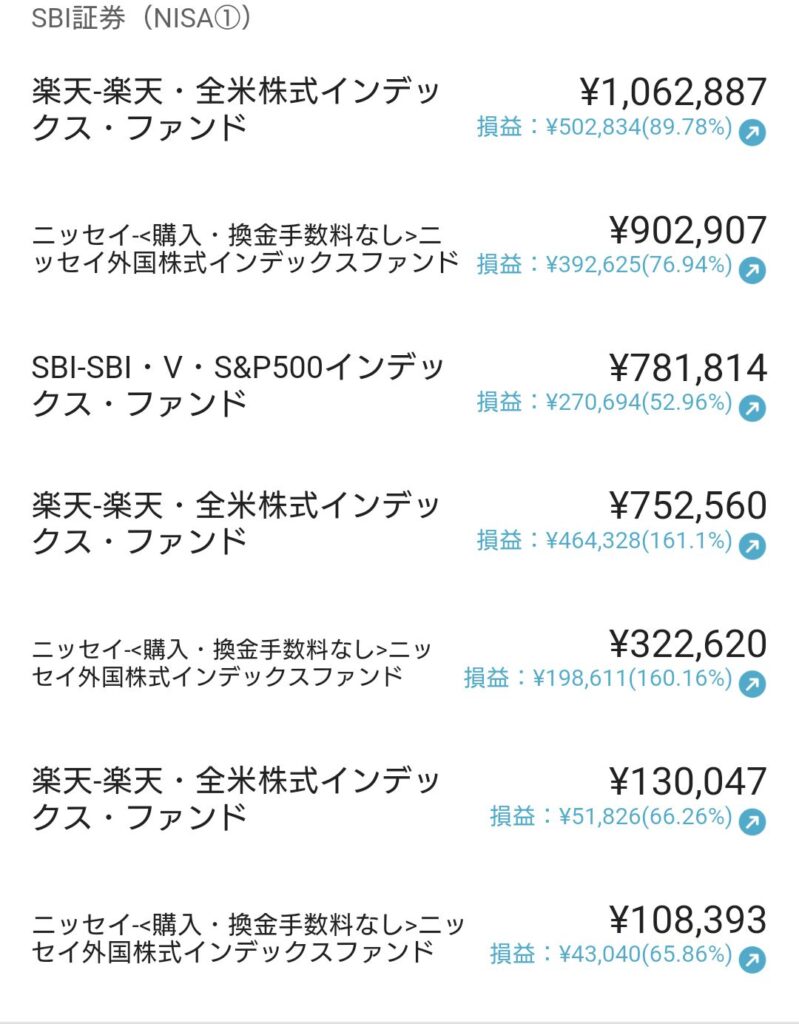Screen dimensions: 799x1024
Task: Tap the ¥781,814 valuation amount
Action: coord(688,368)
